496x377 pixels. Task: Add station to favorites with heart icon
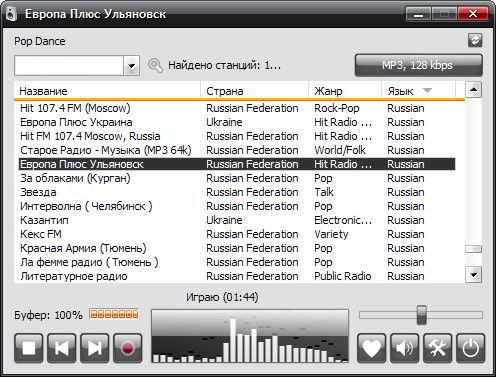coord(371,348)
